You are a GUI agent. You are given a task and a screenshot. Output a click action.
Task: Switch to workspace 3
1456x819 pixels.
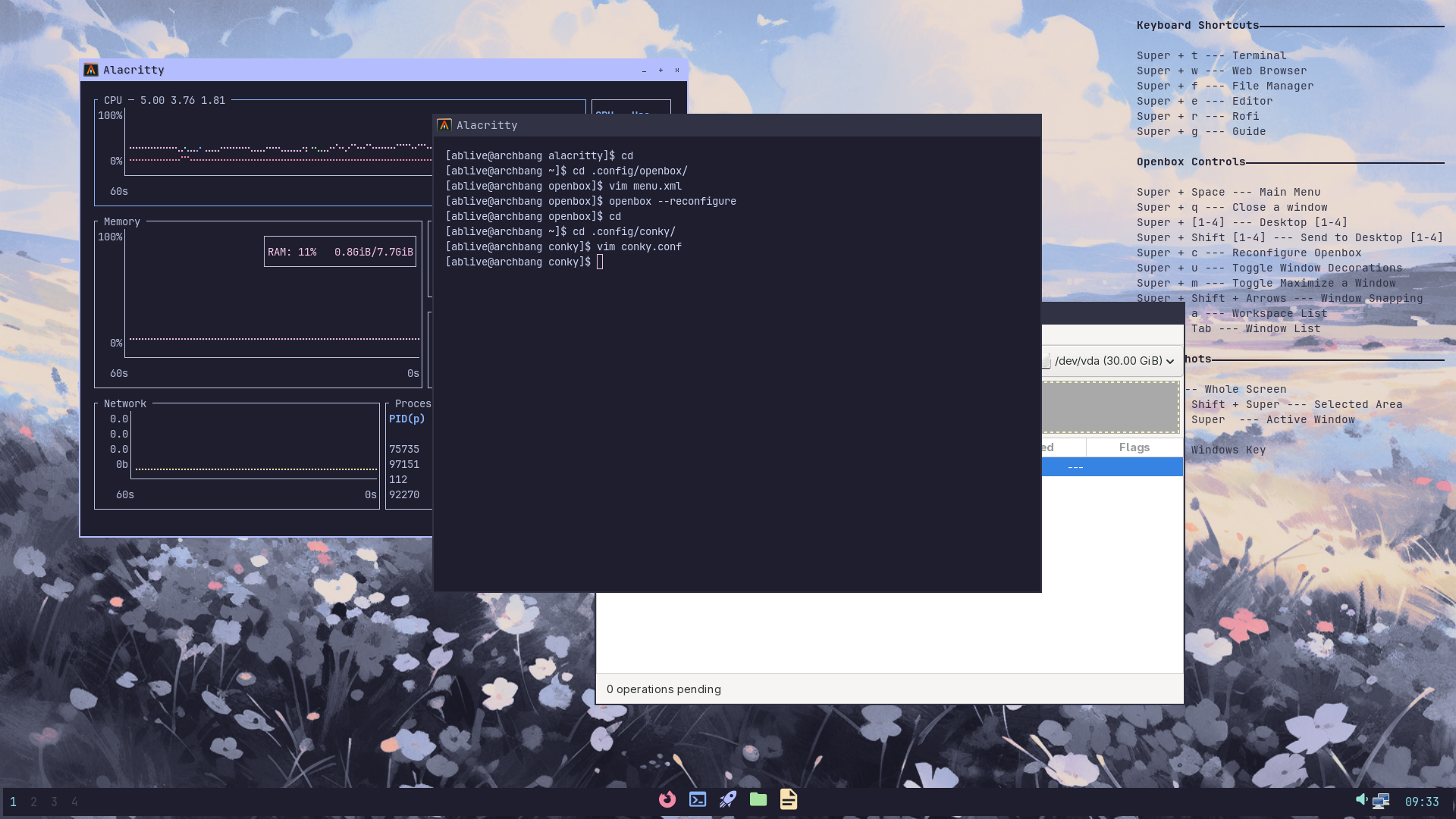click(x=54, y=802)
